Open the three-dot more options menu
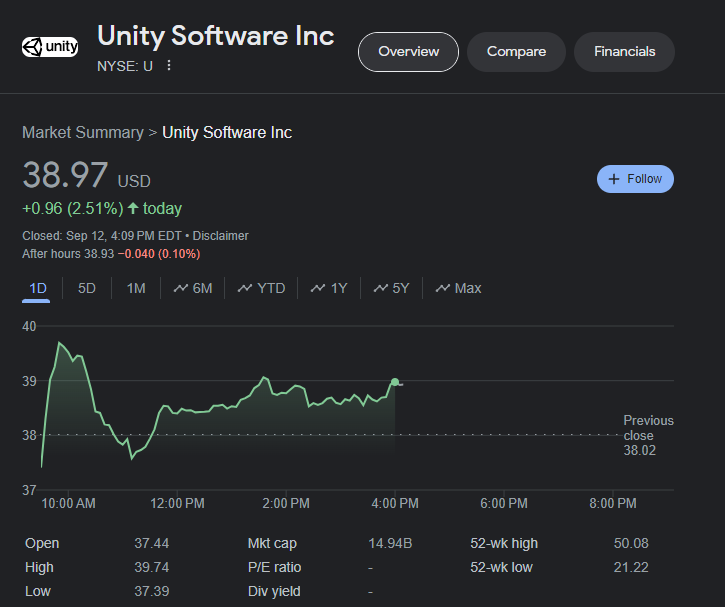Viewport: 725px width, 607px height. click(x=169, y=66)
